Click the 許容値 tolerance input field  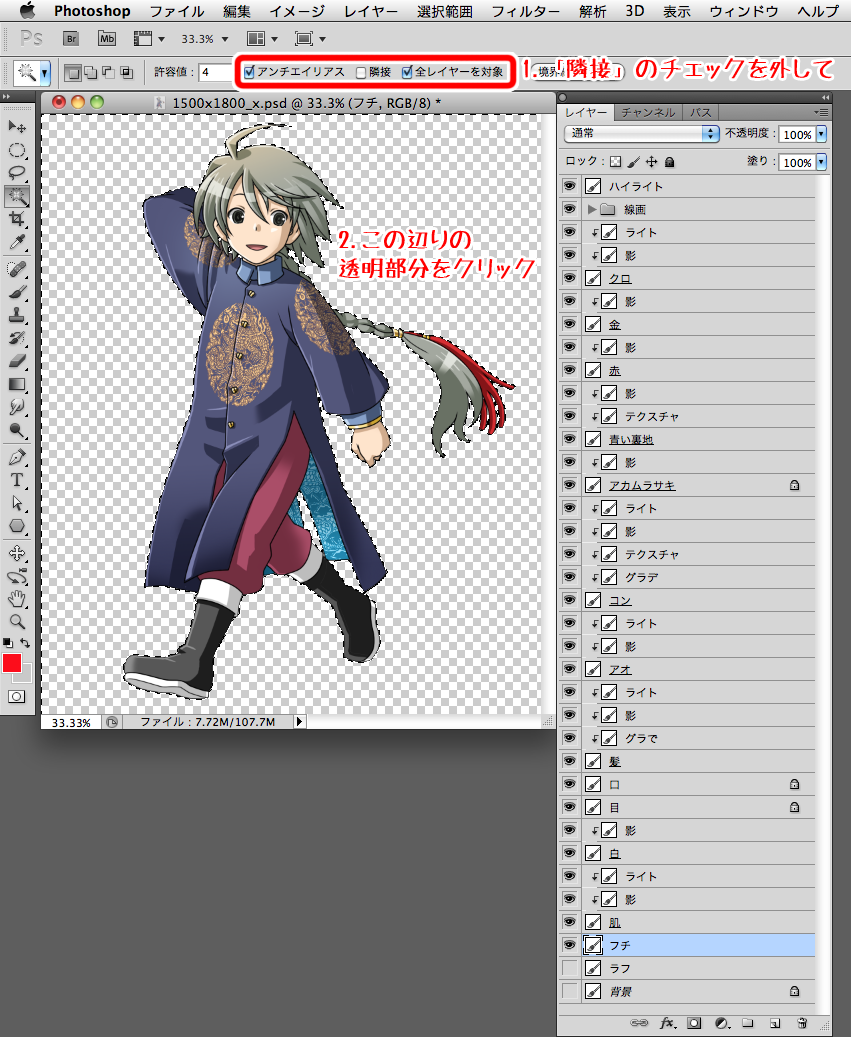pos(215,72)
